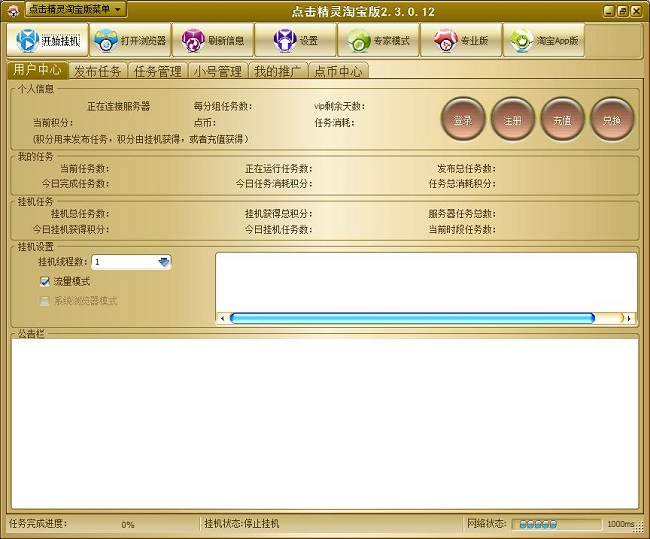The width and height of the screenshot is (650, 539).
Task: Click the 正在连接服务器 status text
Action: [x=119, y=106]
